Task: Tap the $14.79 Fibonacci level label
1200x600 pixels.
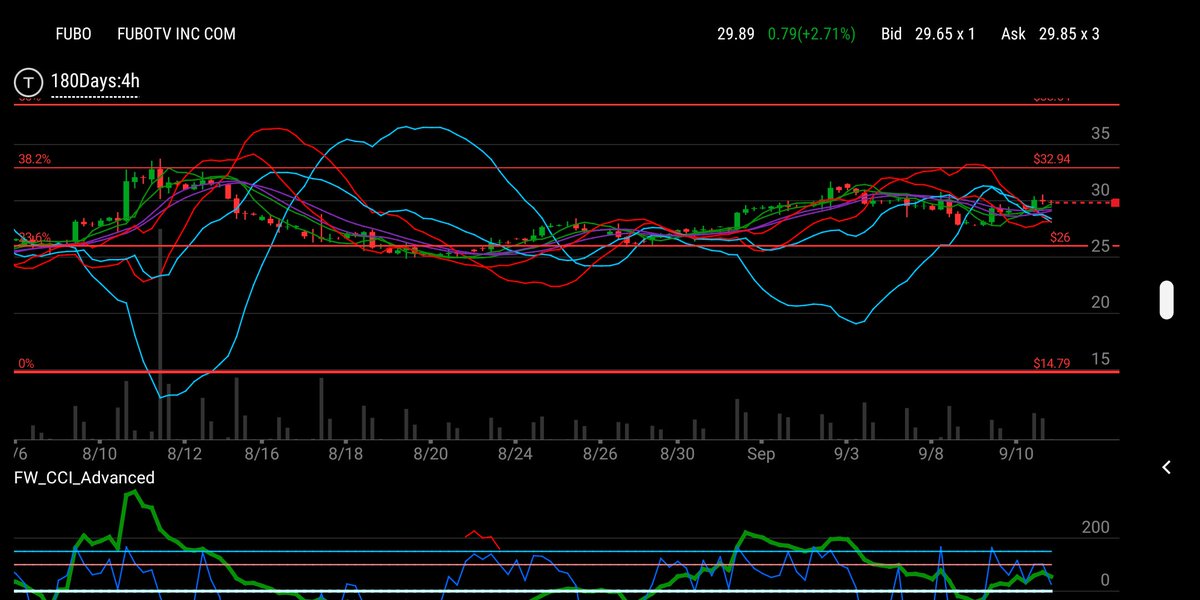Action: point(1052,364)
